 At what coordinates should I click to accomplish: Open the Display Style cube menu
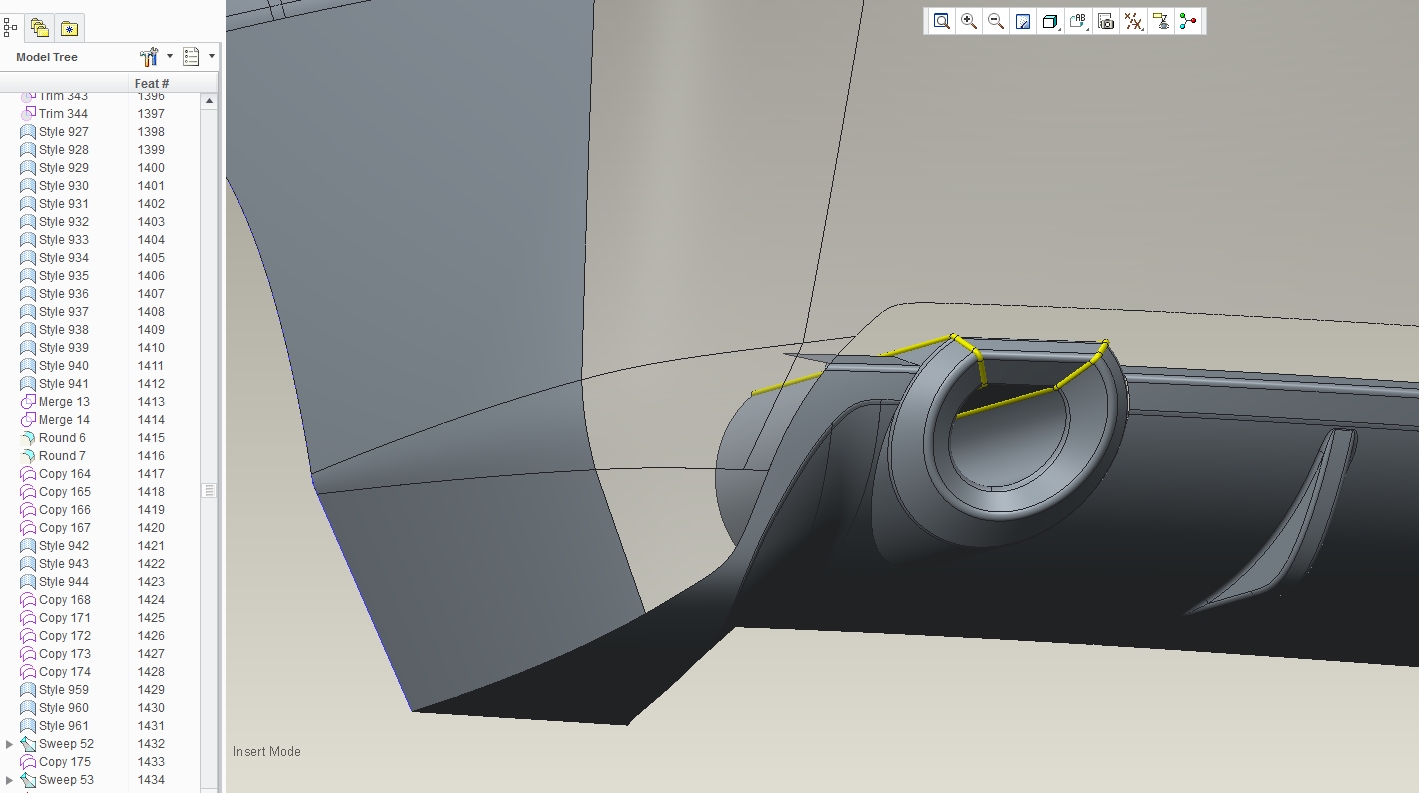(x=1051, y=21)
